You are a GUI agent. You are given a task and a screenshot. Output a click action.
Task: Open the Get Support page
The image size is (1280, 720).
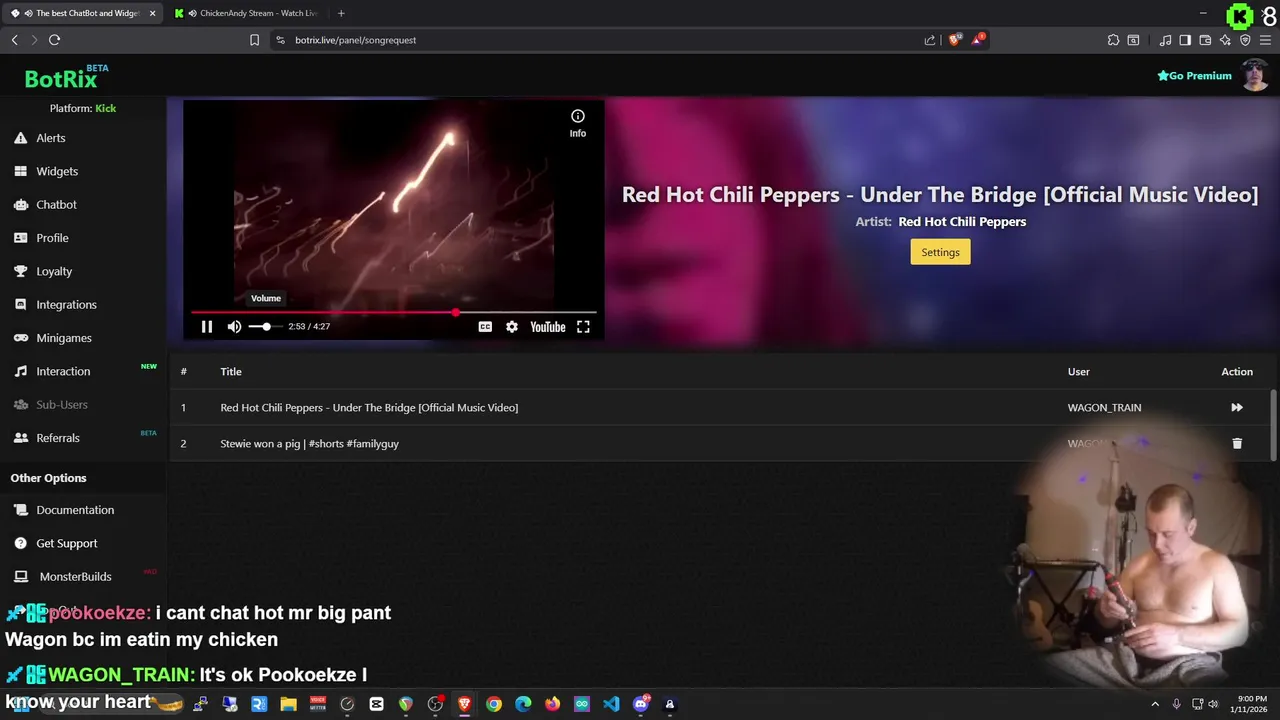point(67,543)
